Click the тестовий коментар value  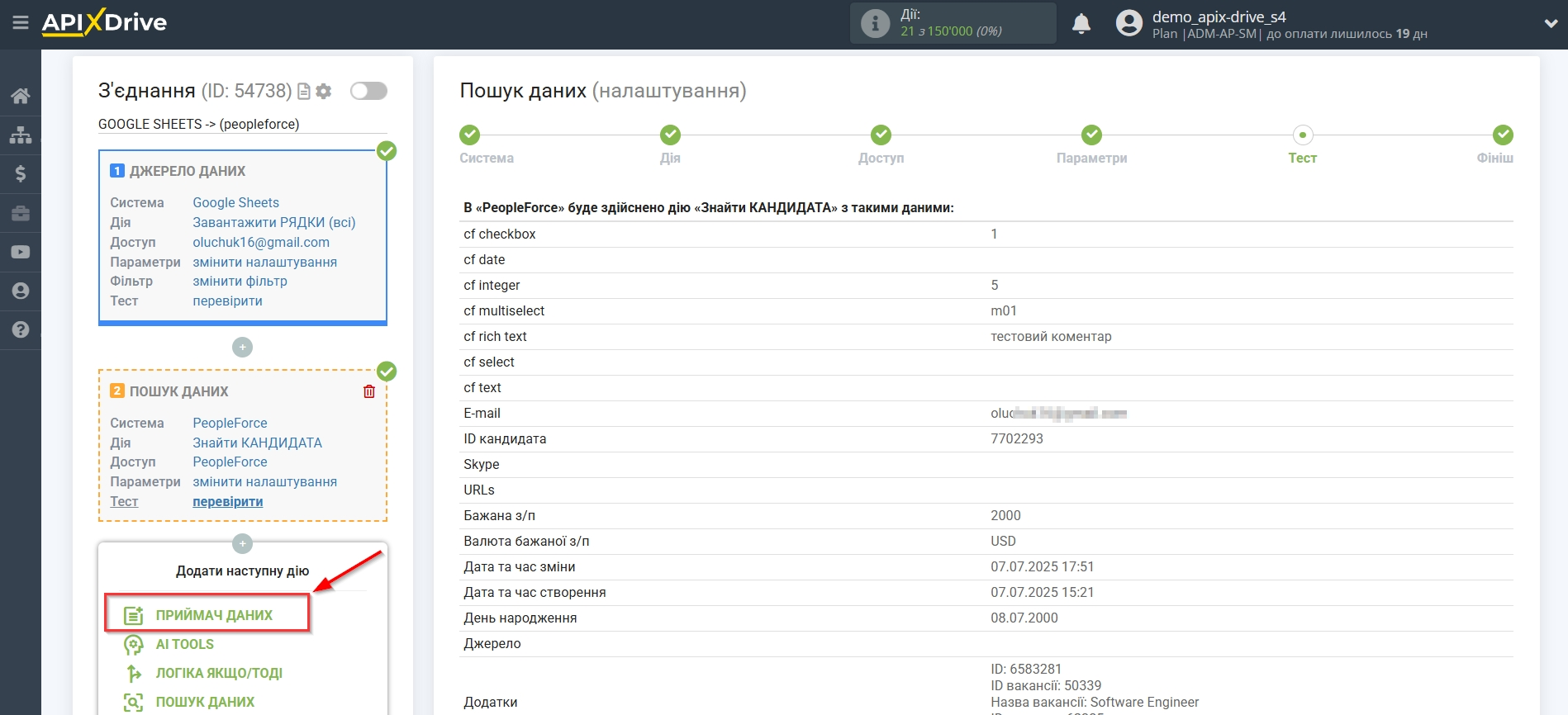coord(1051,336)
